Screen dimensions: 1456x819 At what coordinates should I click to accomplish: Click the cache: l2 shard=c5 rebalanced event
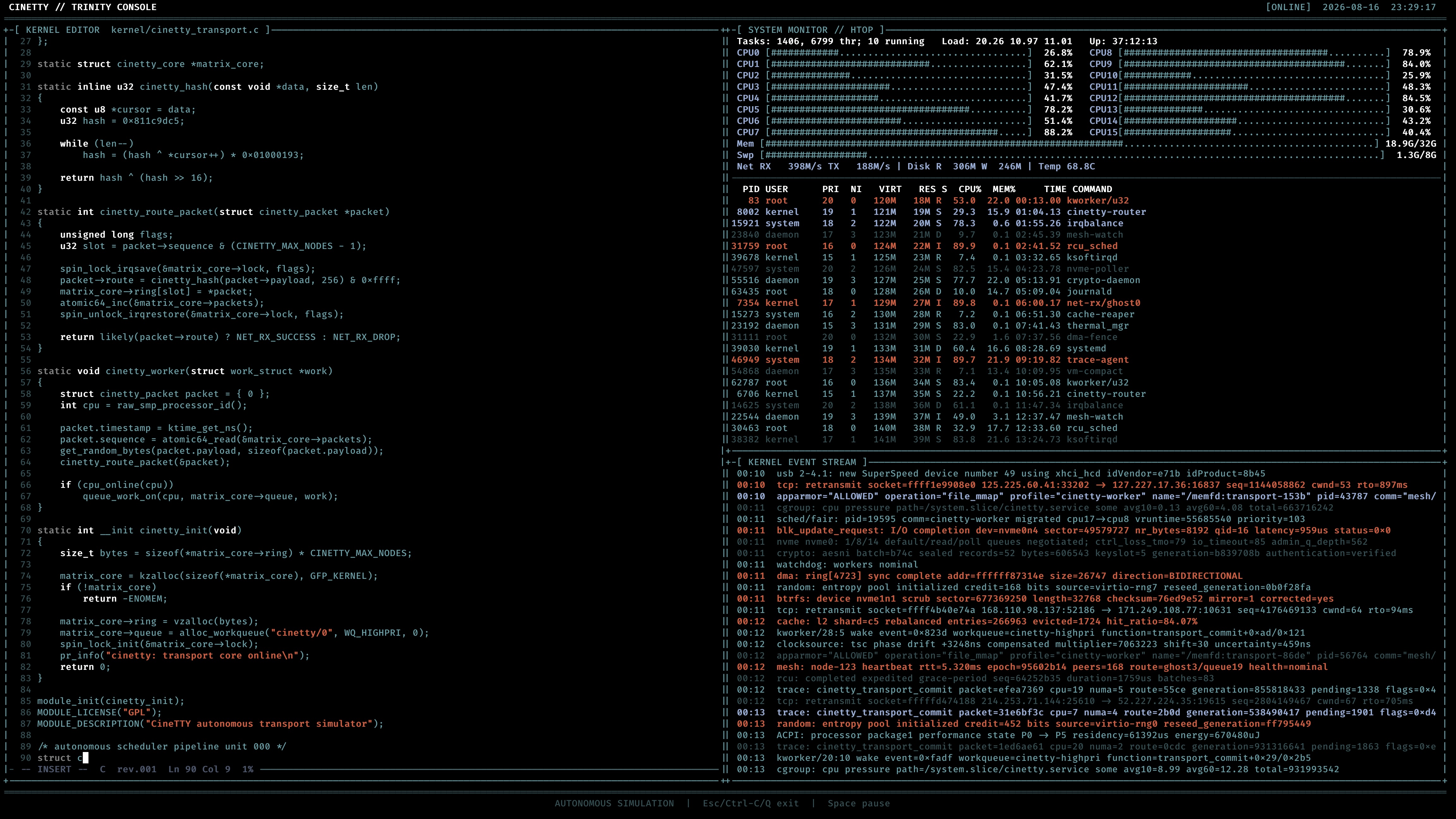[x=967, y=622]
